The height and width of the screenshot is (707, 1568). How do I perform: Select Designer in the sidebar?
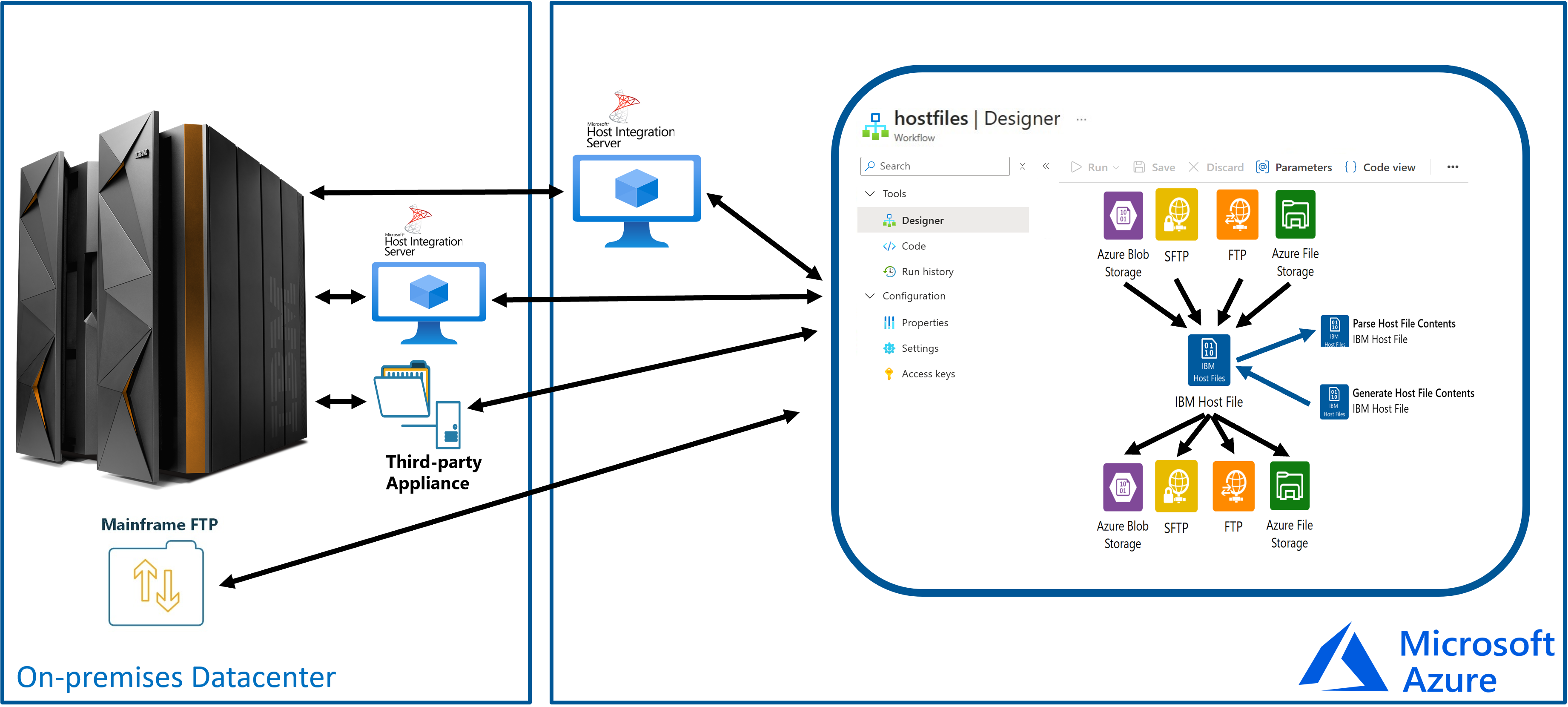(943, 220)
